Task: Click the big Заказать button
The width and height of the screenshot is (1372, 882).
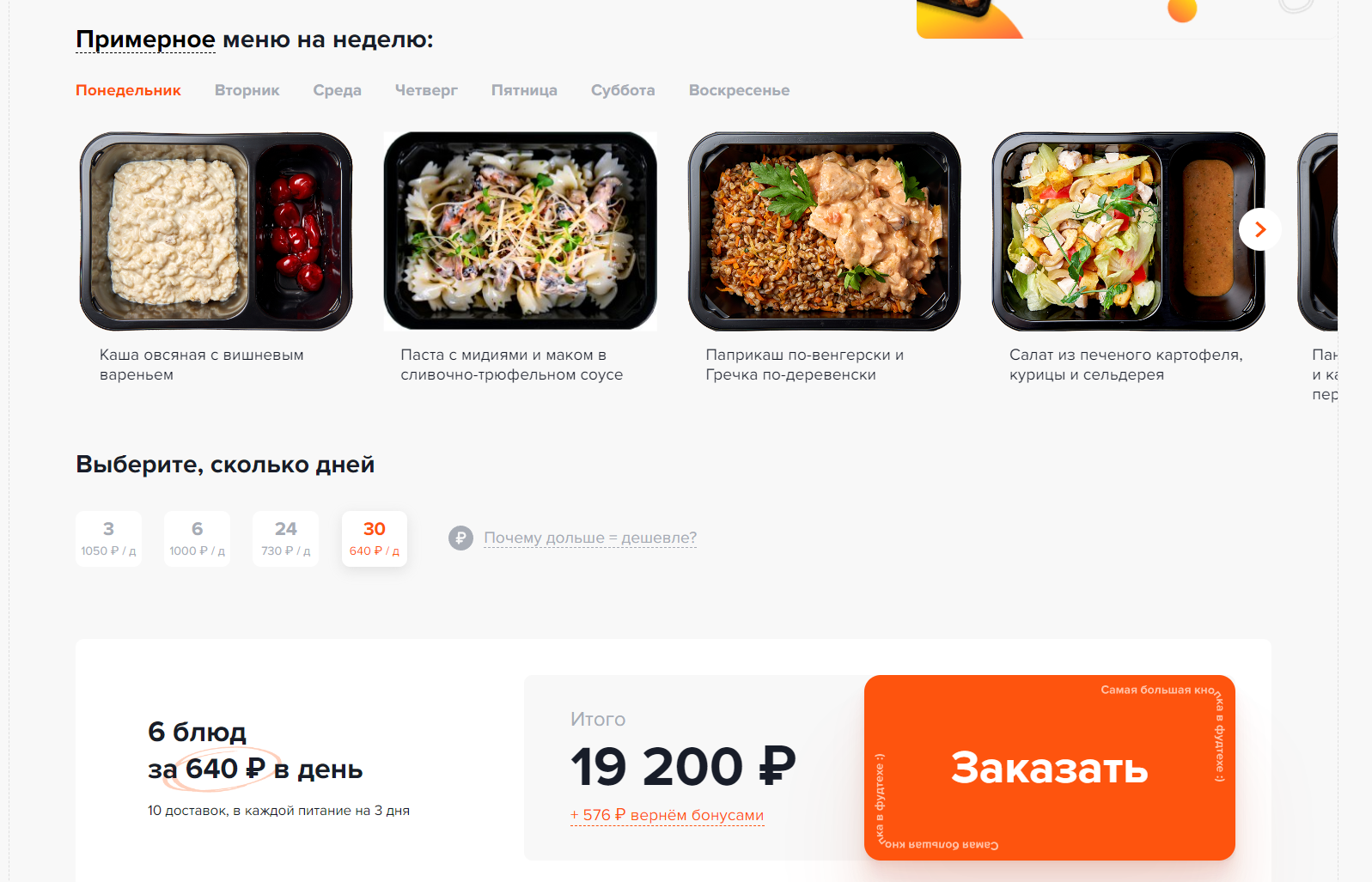Action: 1049,768
